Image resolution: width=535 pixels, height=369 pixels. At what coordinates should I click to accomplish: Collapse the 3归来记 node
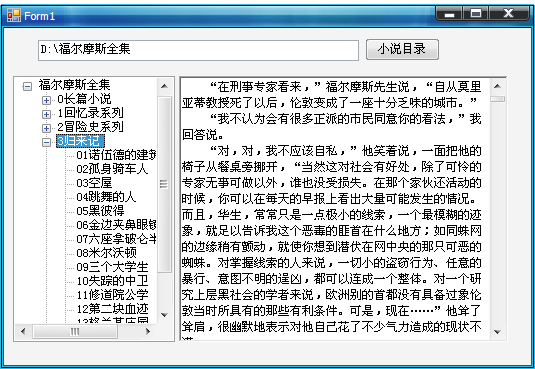(46, 142)
